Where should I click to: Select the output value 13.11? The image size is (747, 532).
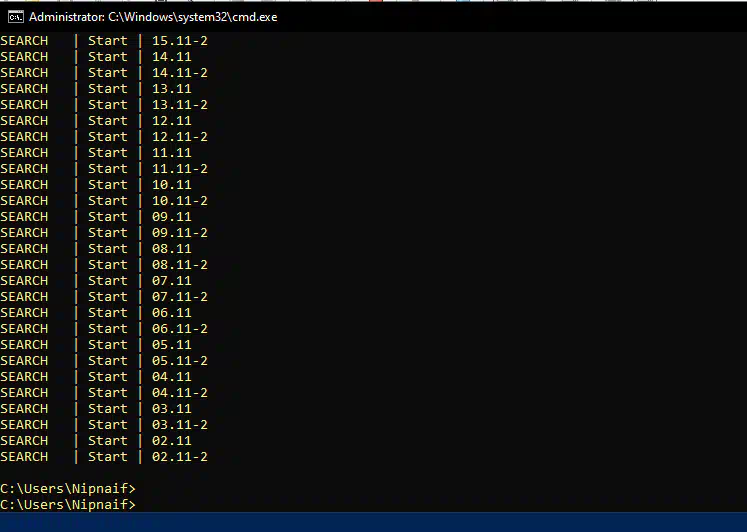coord(172,89)
